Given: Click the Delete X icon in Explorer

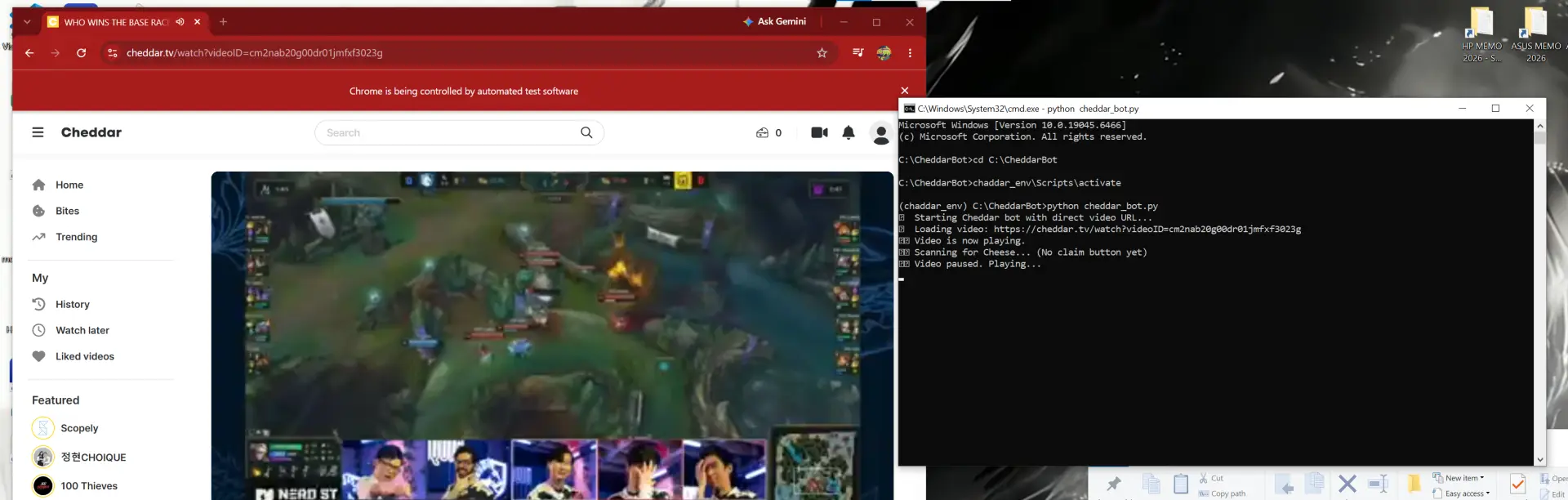Looking at the screenshot, I should point(1347,484).
